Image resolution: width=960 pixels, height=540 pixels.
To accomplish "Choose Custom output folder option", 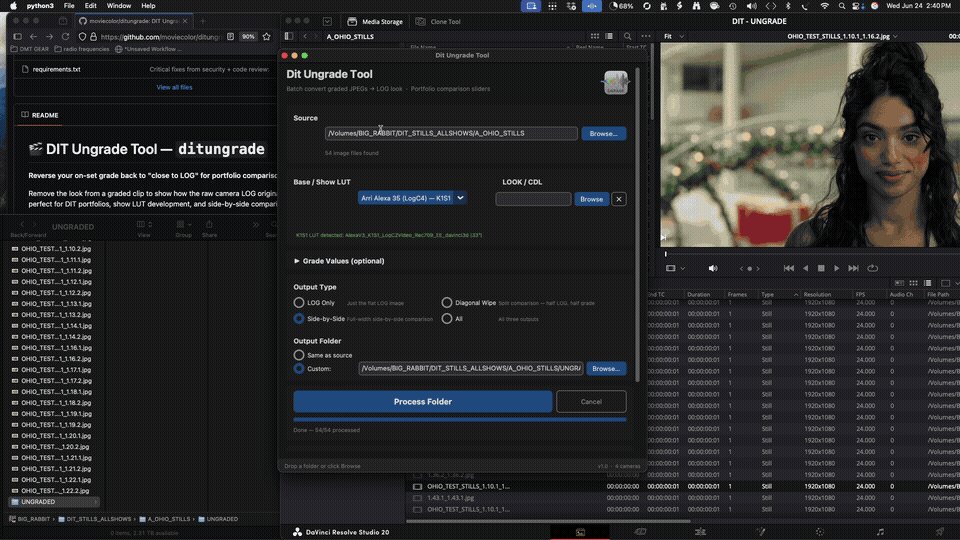I will [x=299, y=369].
